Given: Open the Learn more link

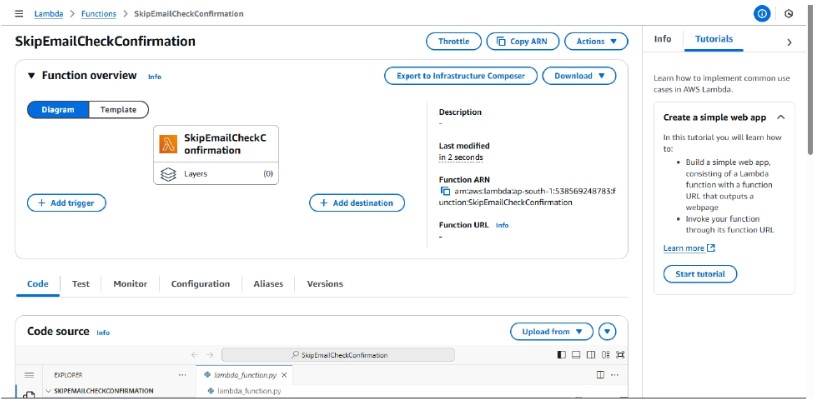Looking at the screenshot, I should point(684,248).
